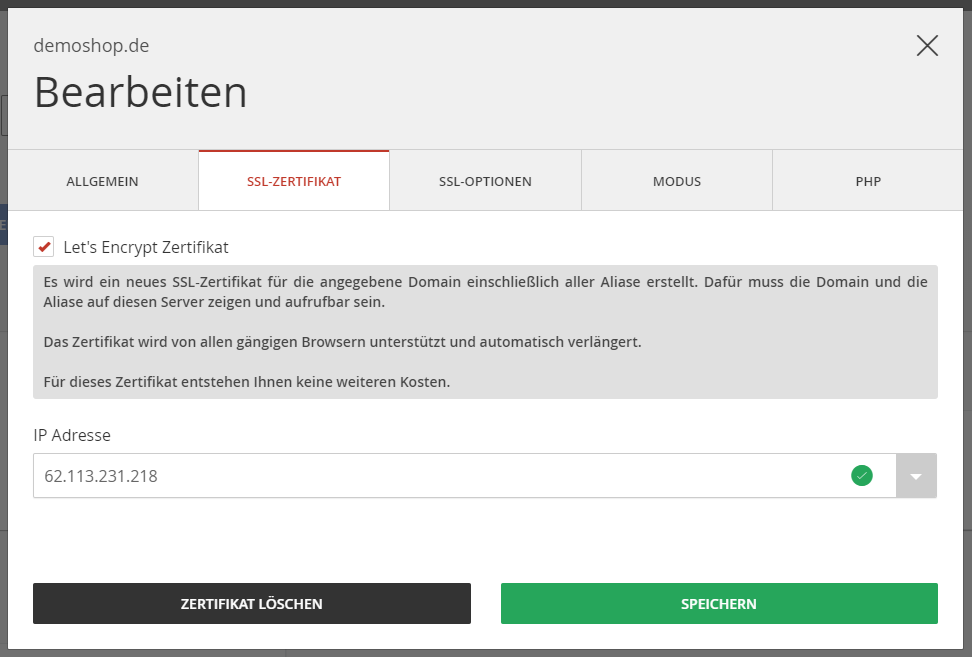The width and height of the screenshot is (972, 657).
Task: Go to the Modus tab
Action: click(x=677, y=181)
